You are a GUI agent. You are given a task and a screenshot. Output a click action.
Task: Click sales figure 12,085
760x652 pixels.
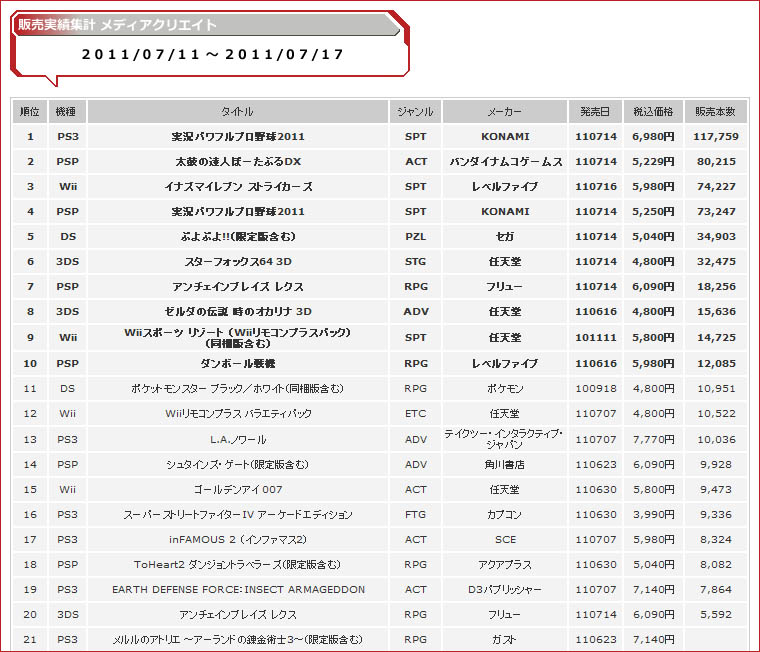[x=716, y=364]
